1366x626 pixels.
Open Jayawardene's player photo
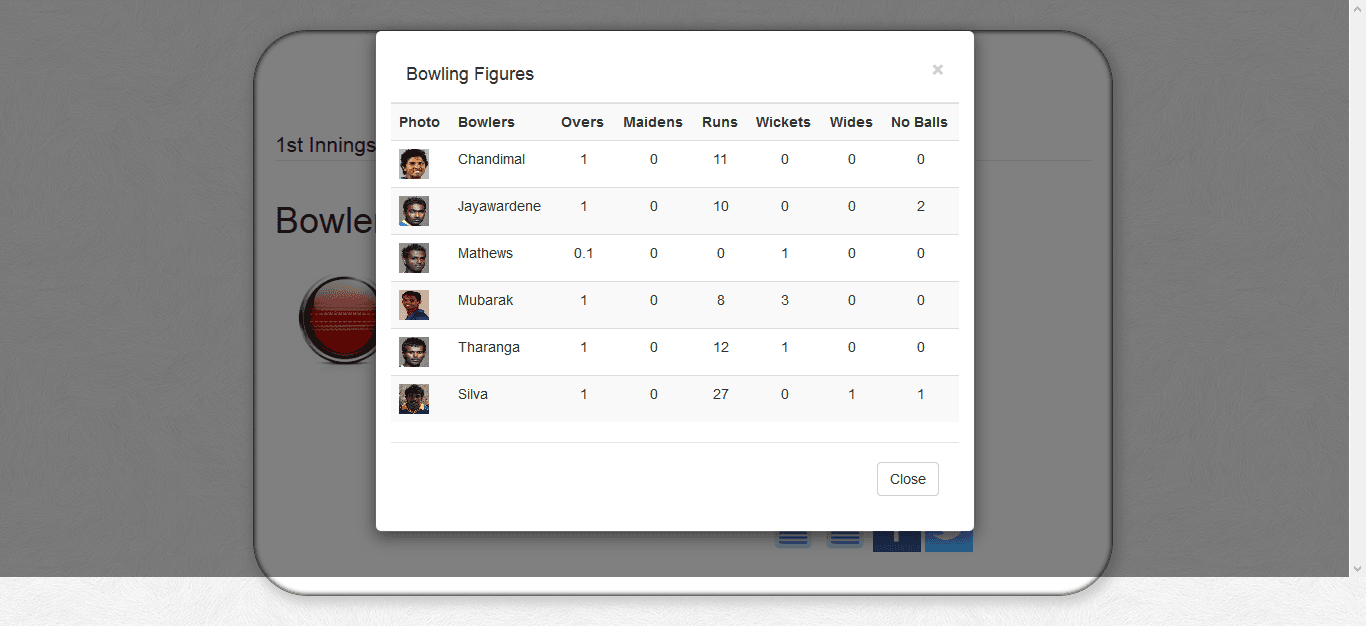414,211
